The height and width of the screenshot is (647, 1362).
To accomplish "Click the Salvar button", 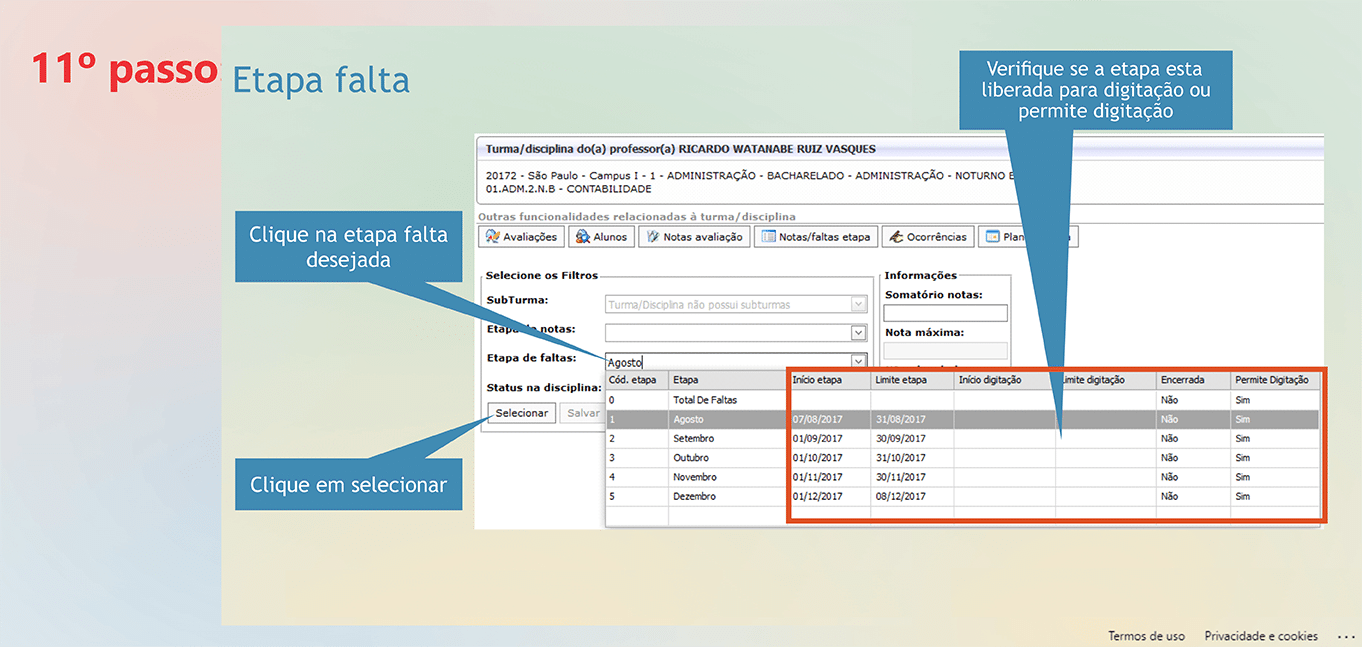I will [582, 413].
